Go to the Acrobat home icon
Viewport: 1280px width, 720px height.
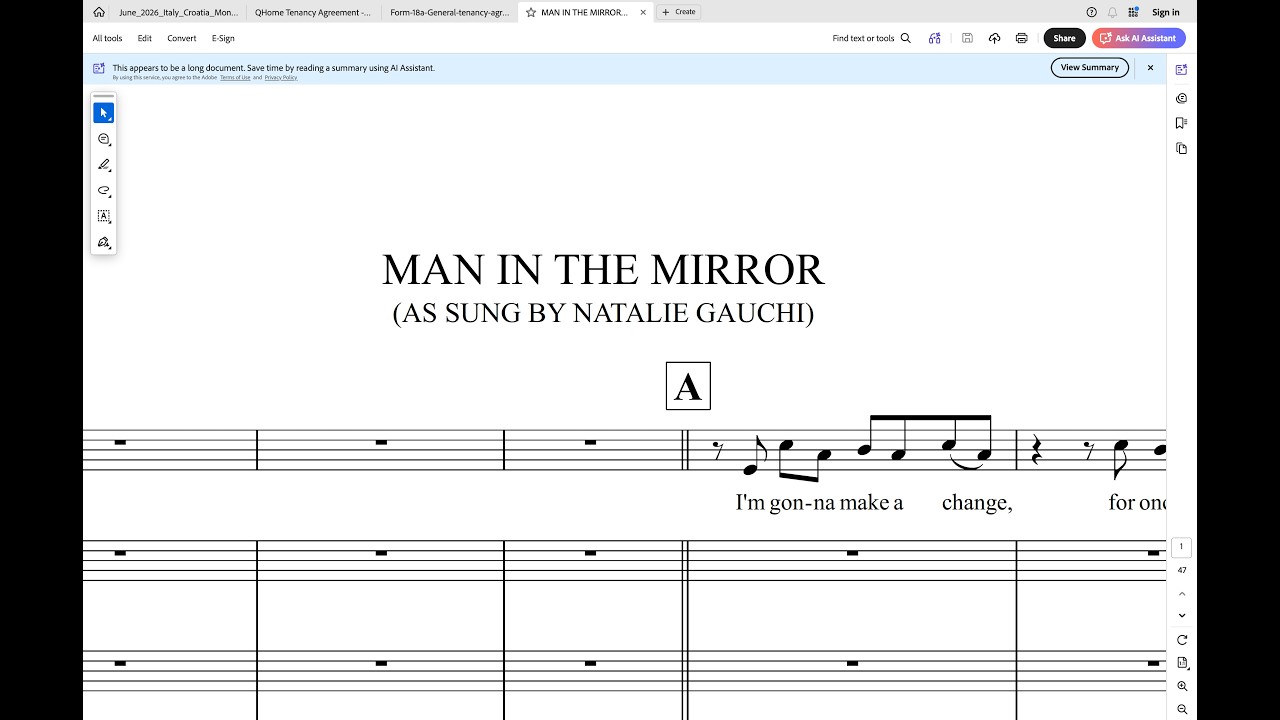(x=99, y=12)
